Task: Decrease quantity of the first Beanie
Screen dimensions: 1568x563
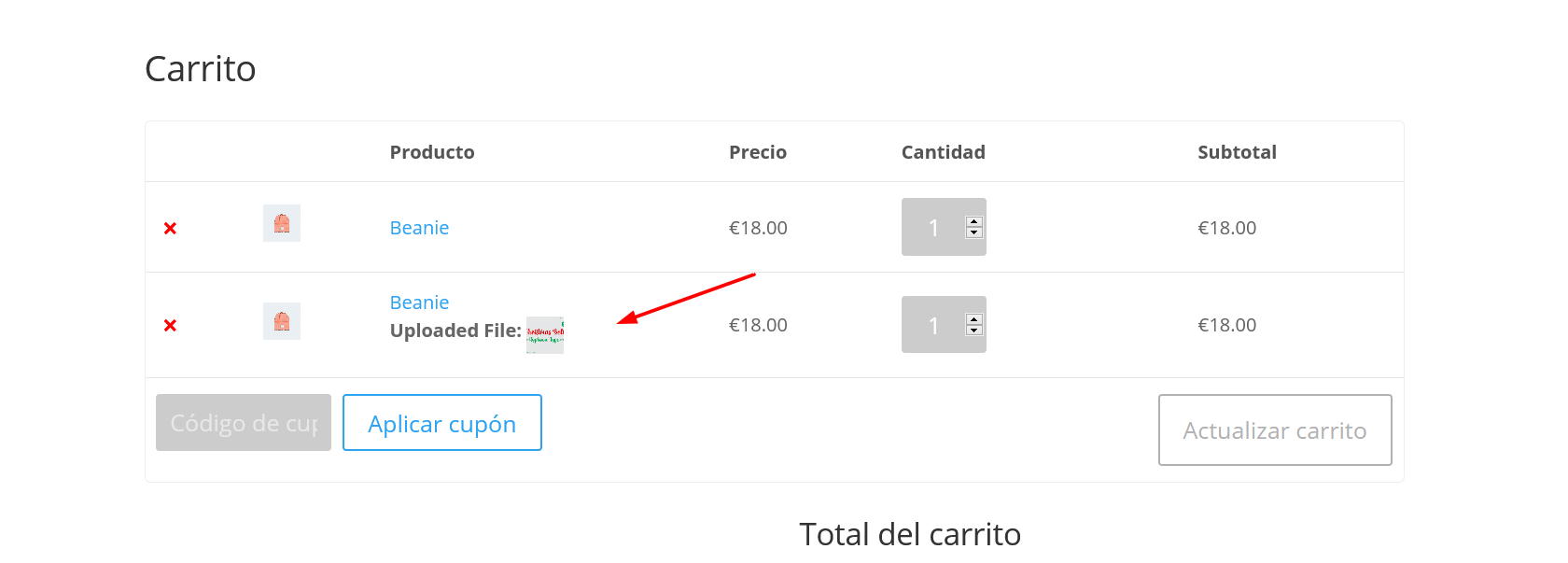Action: coord(974,232)
